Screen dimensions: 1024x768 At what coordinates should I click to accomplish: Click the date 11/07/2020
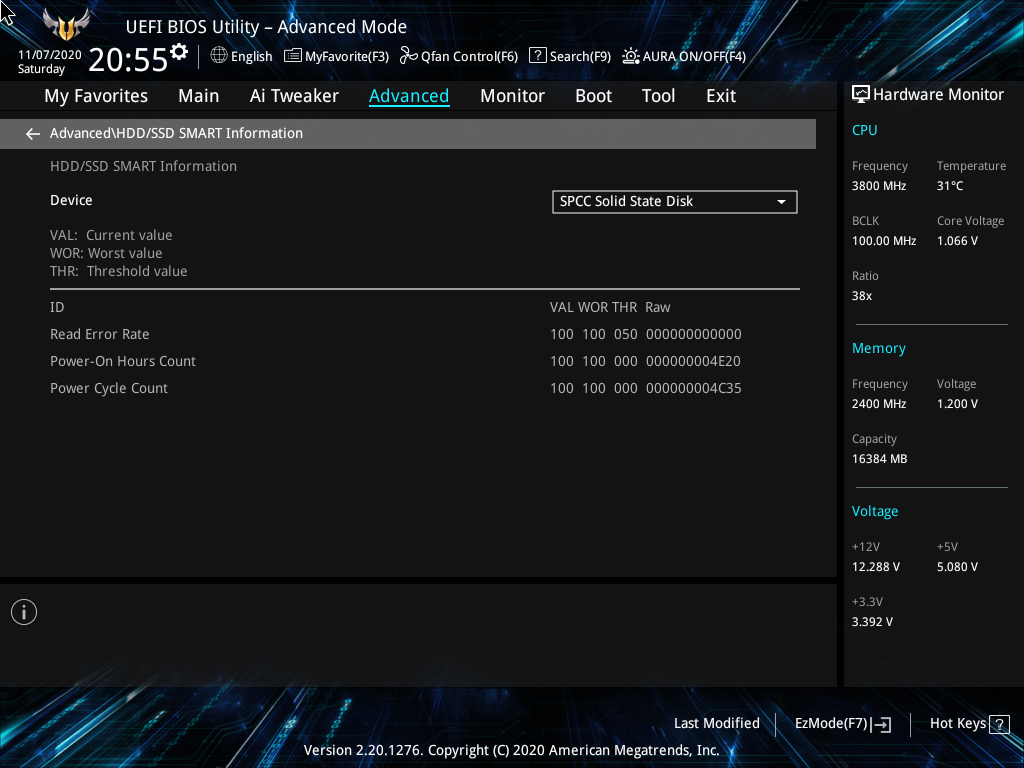50,55
